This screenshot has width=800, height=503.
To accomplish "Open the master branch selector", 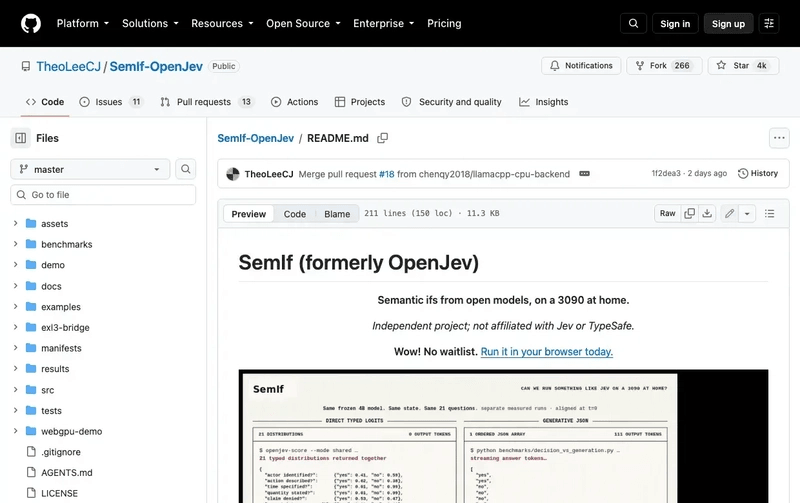I will [x=90, y=169].
